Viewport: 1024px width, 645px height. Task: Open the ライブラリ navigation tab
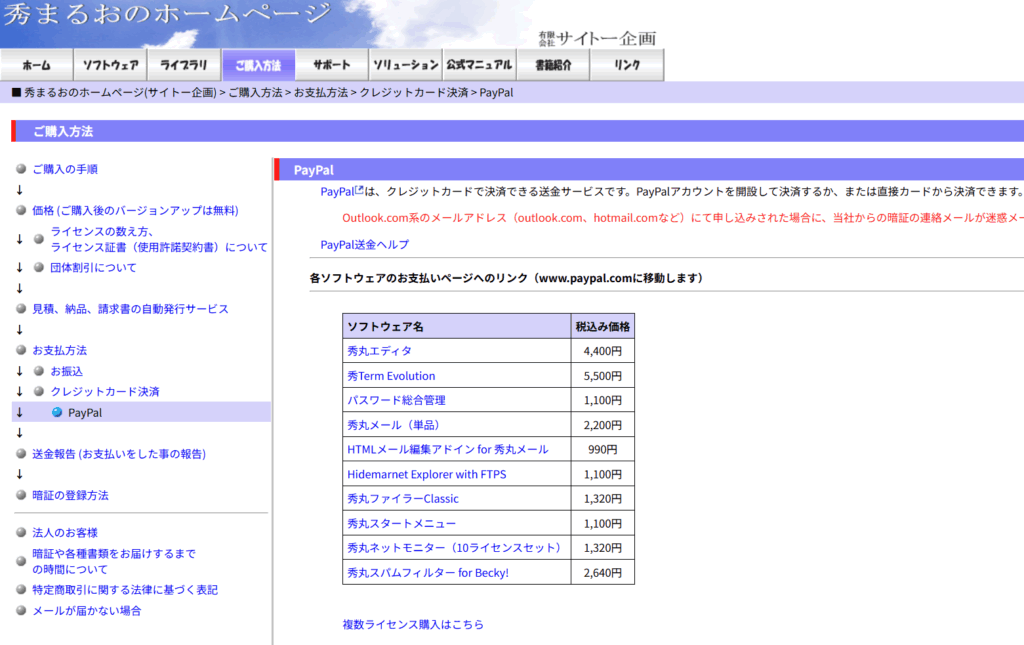click(x=184, y=65)
